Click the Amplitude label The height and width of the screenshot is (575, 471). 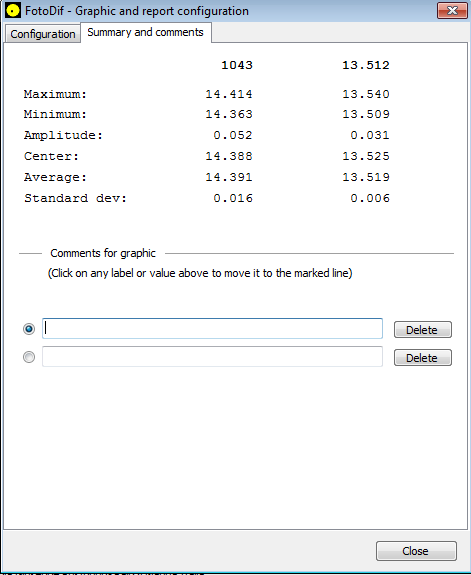63,135
